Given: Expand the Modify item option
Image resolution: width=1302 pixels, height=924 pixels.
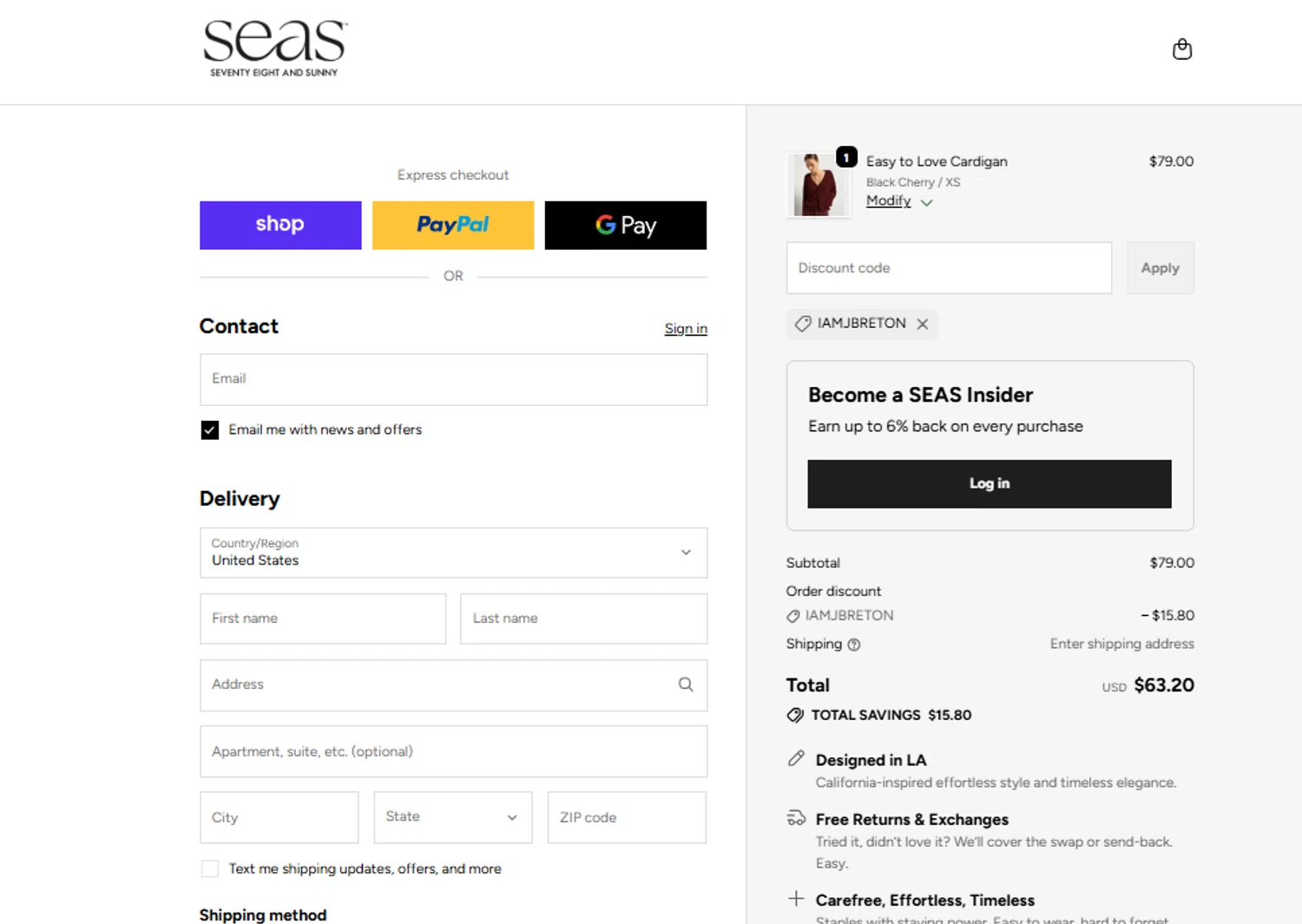Looking at the screenshot, I should (898, 201).
